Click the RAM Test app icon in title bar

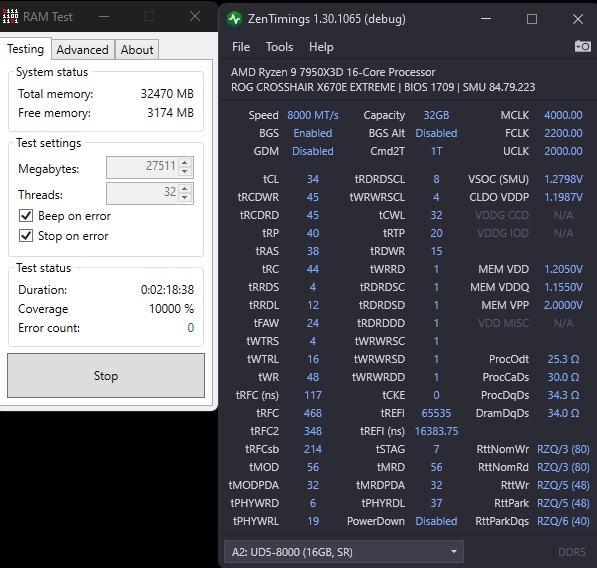coord(10,16)
